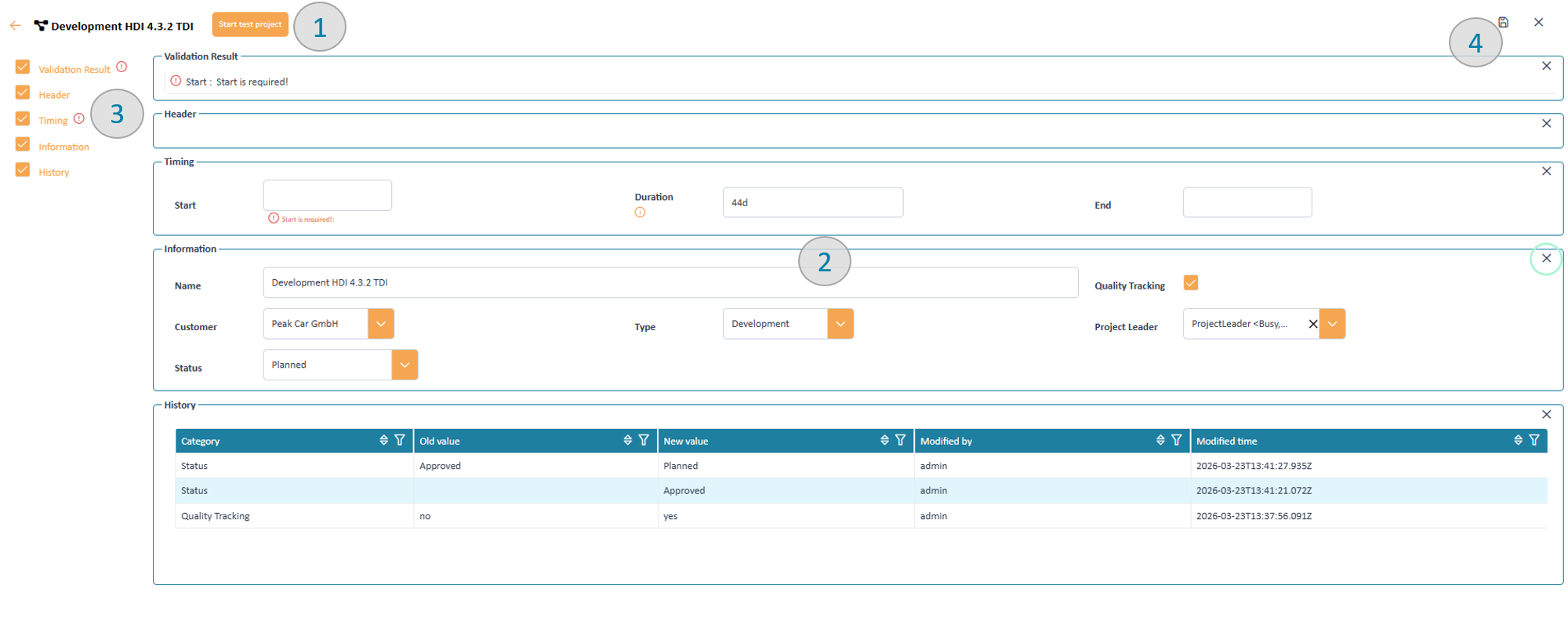Click warning icon next to Timing sidebar item
Screen dimensions: 1568x618
79,118
